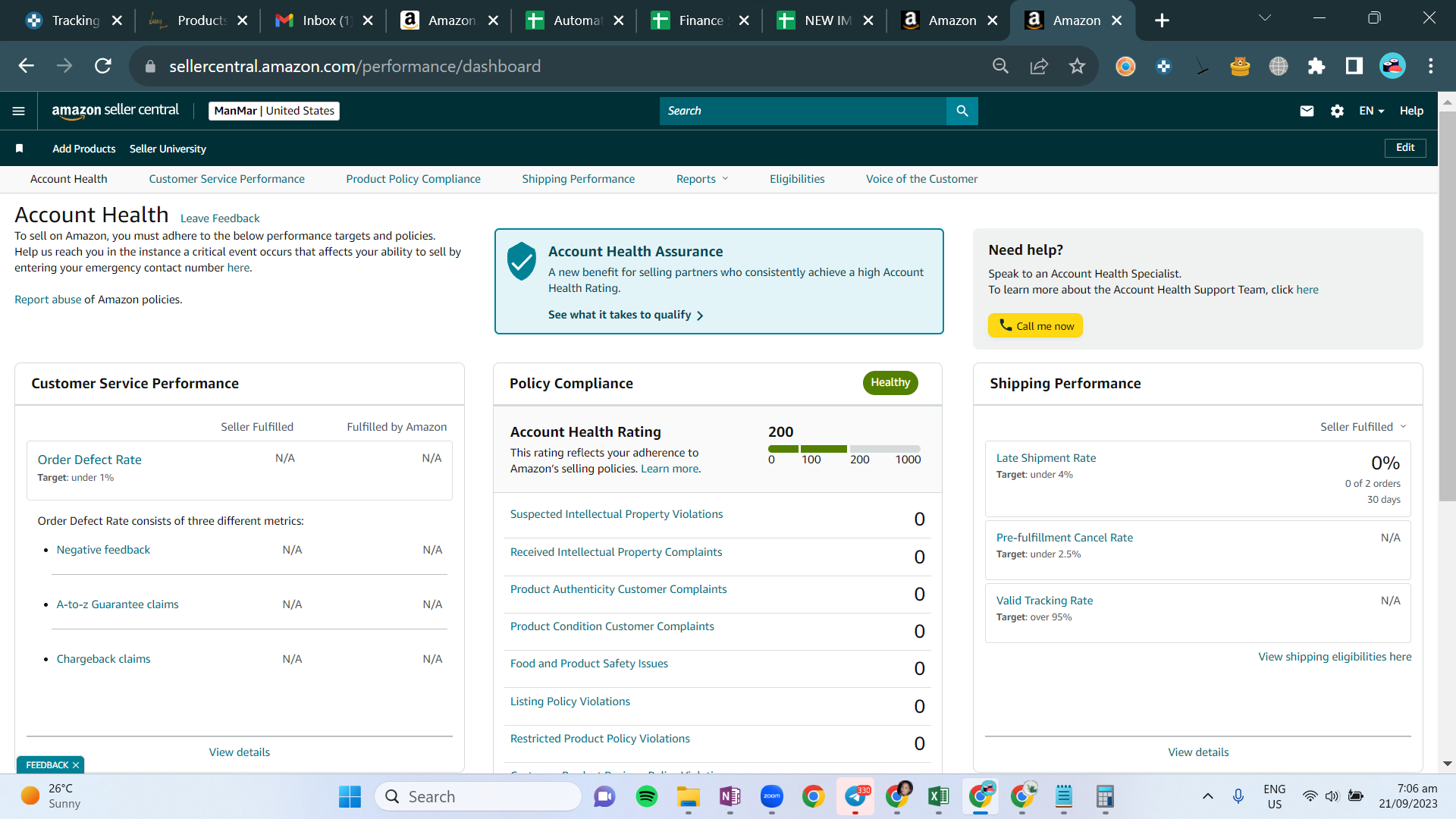Click the zoom magnifier icon in address bar
The image size is (1456, 819).
1000,66
